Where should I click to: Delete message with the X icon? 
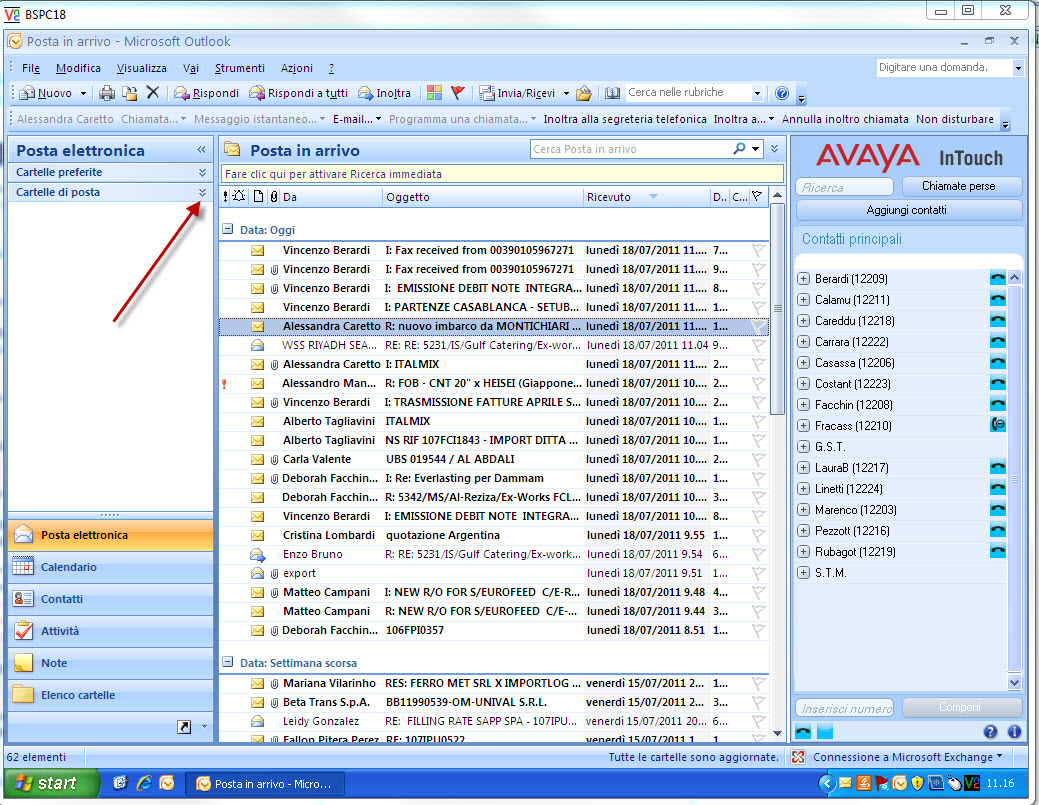(x=152, y=93)
